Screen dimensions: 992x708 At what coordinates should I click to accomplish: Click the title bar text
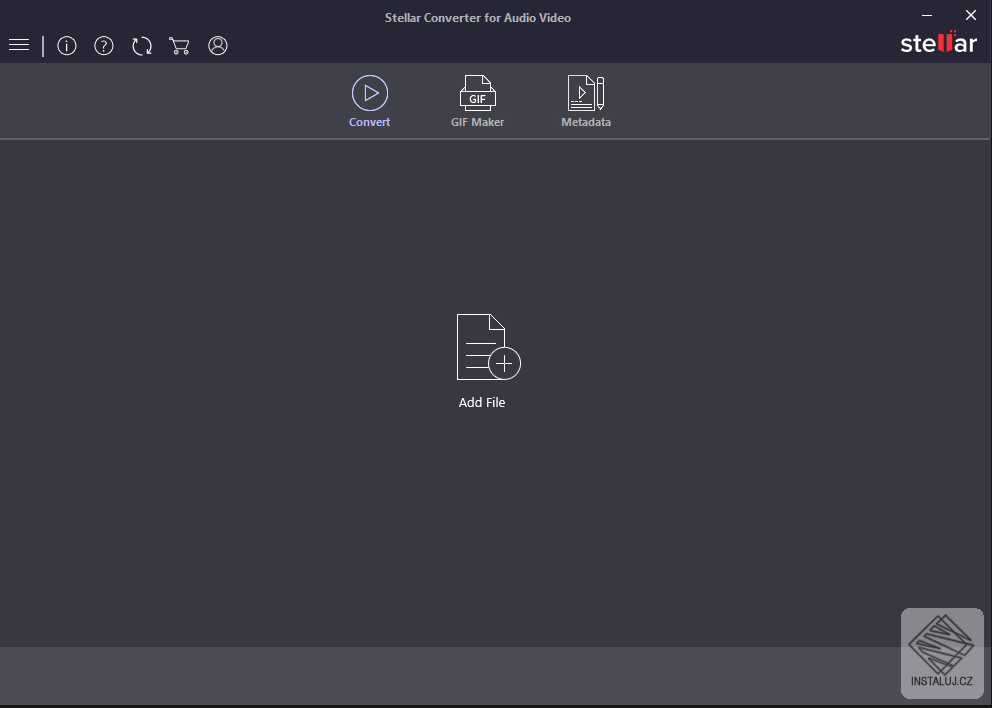point(477,17)
